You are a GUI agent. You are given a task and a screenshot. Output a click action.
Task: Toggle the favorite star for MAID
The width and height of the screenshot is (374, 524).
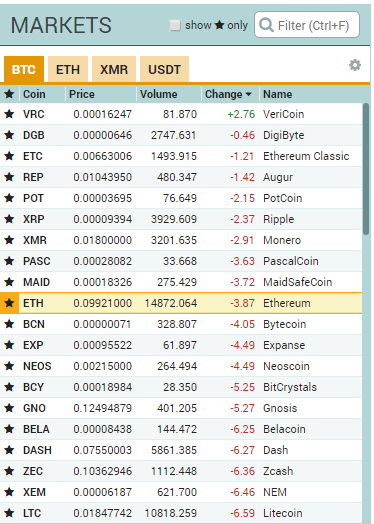tap(9, 282)
